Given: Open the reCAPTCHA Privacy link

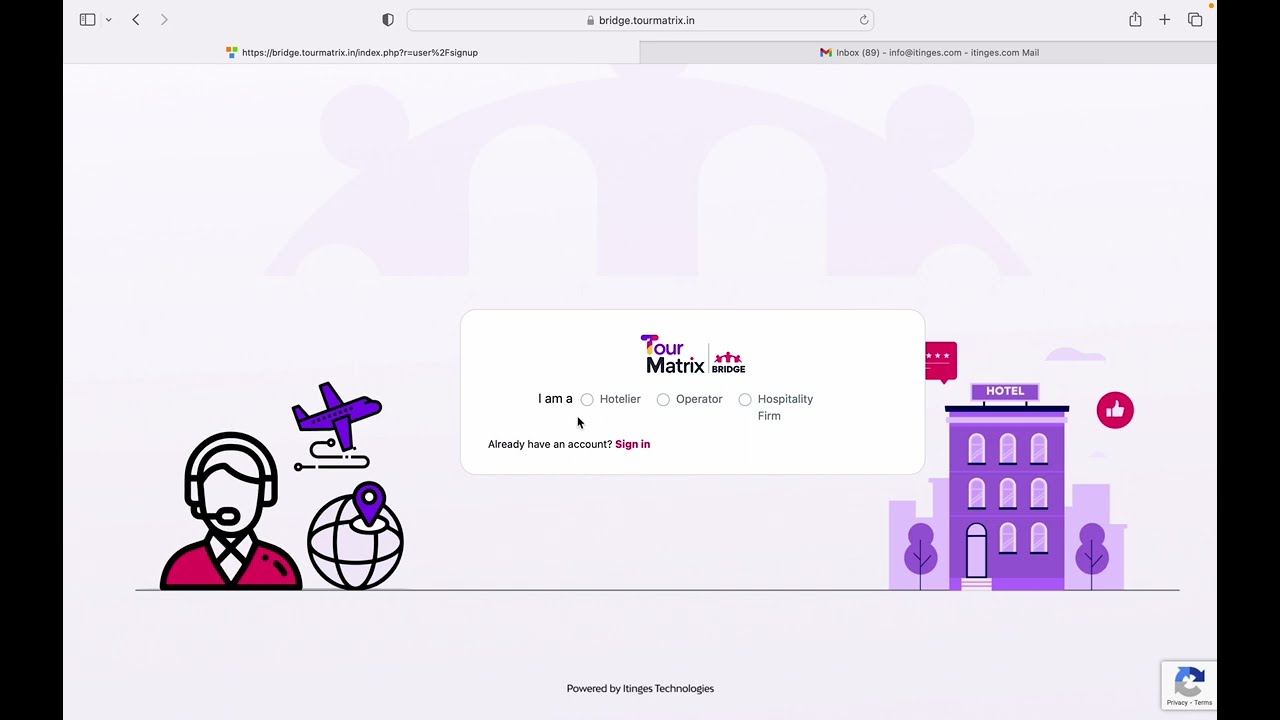Looking at the screenshot, I should click(x=1177, y=703).
